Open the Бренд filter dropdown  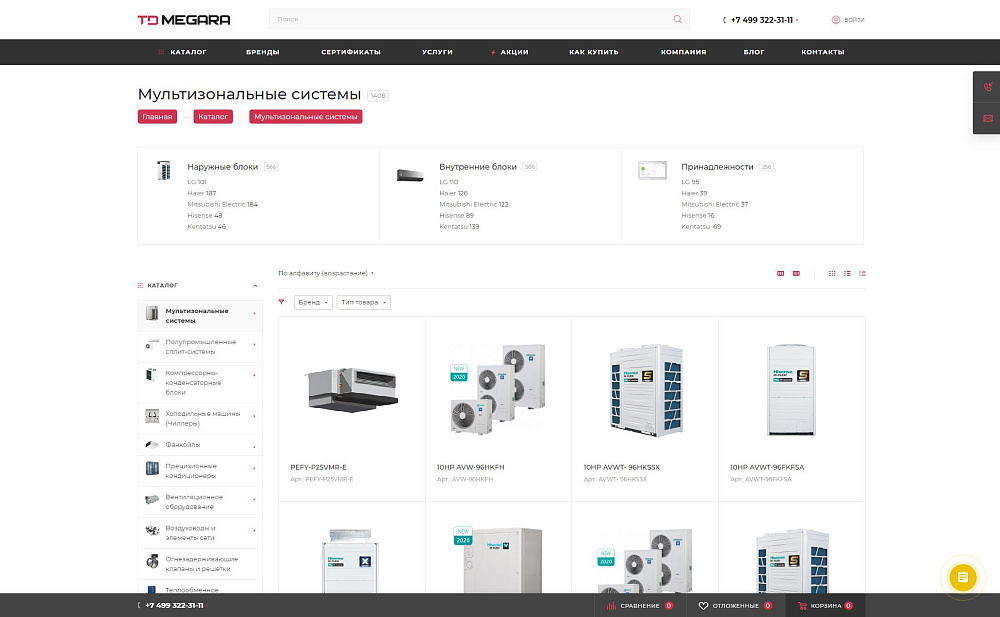click(x=313, y=302)
